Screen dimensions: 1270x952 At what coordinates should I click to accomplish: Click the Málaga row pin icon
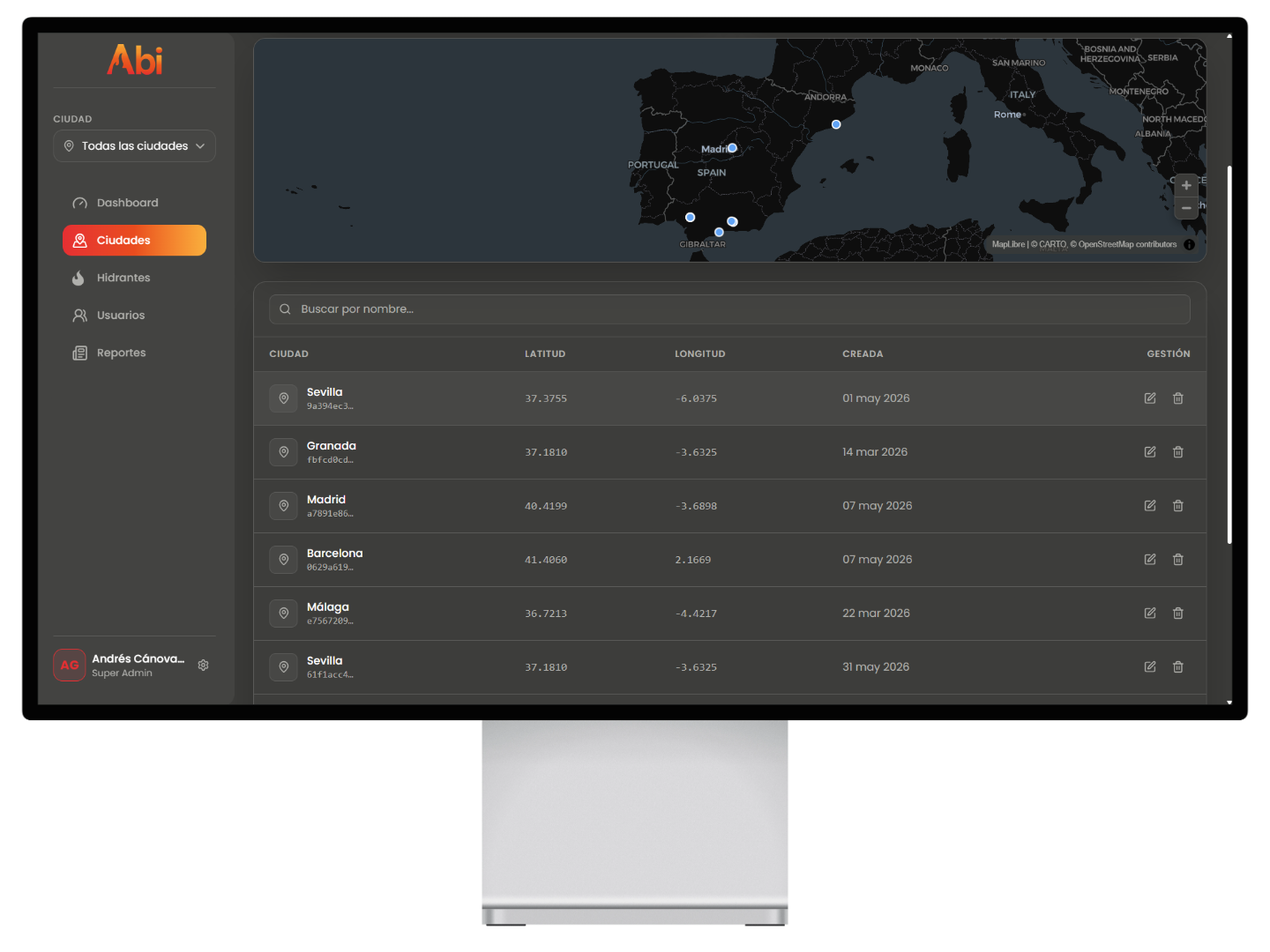(x=284, y=614)
